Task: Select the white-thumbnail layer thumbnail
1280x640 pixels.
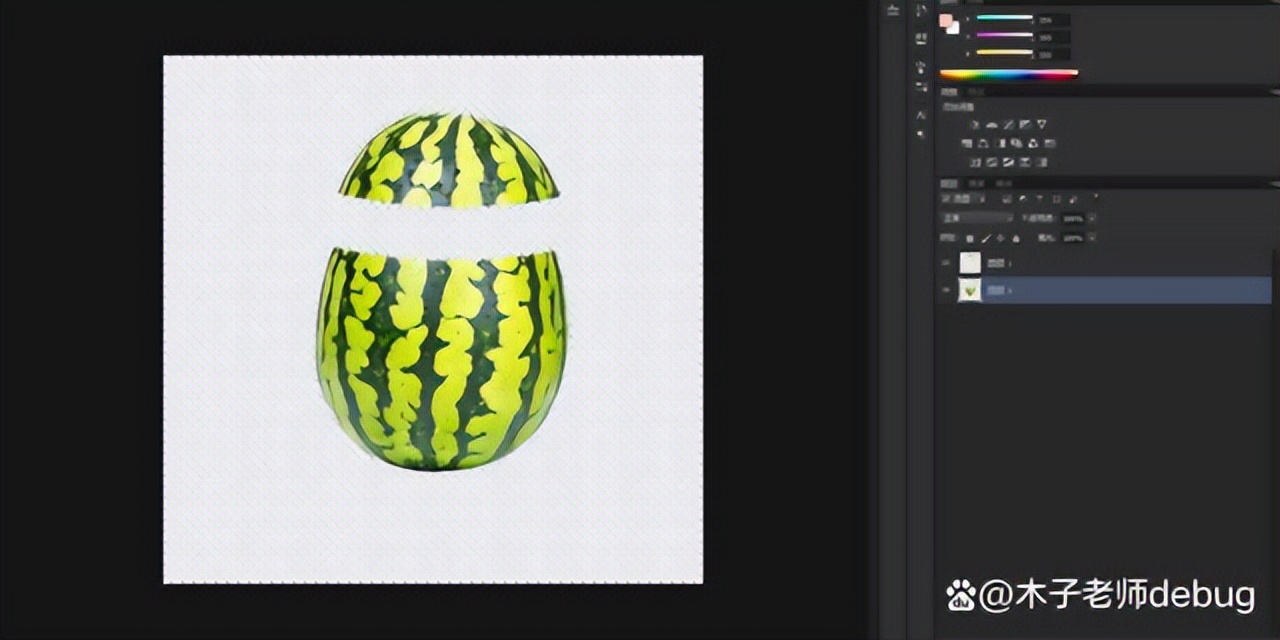Action: click(970, 263)
